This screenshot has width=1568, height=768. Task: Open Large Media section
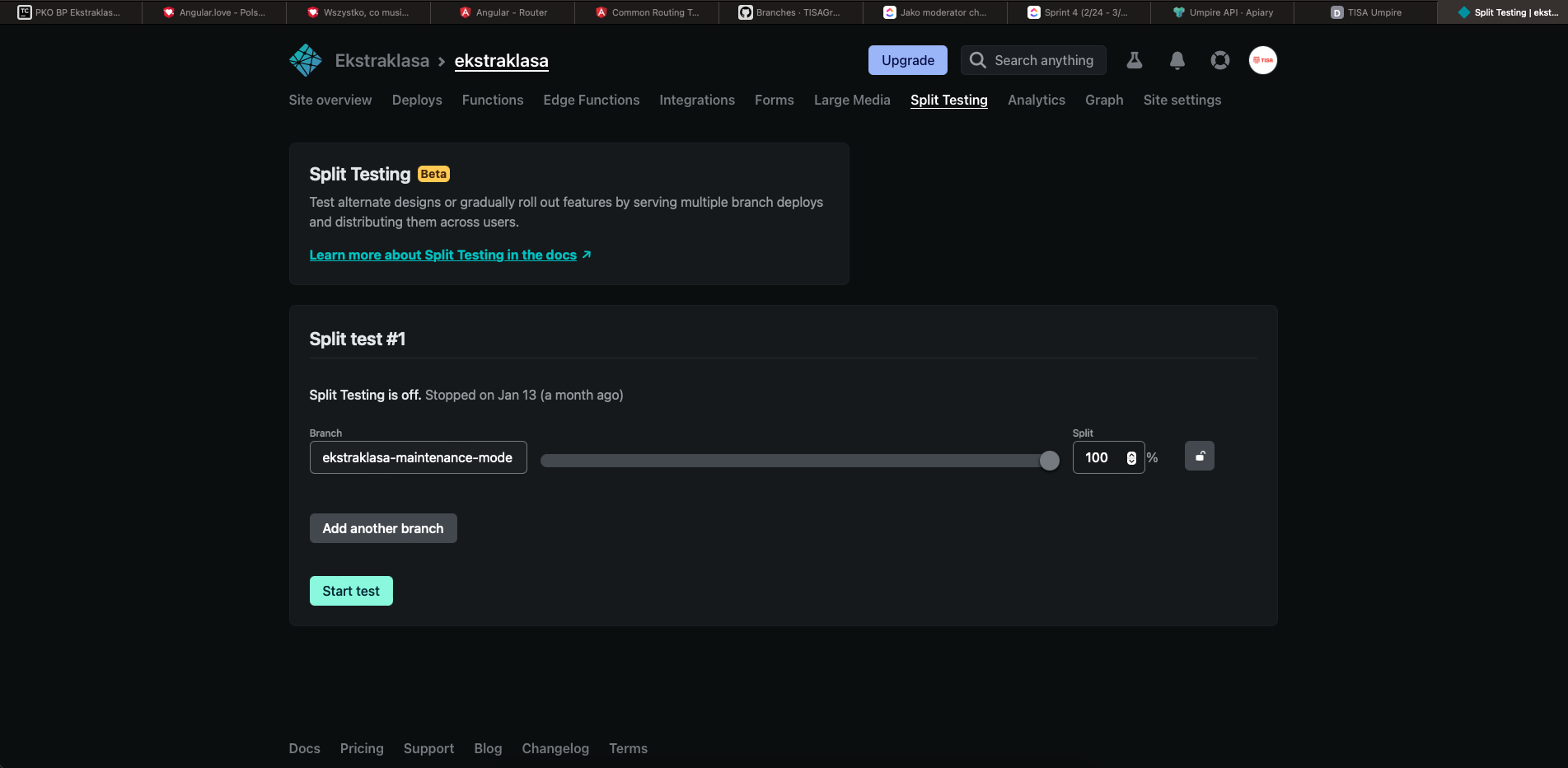point(852,100)
